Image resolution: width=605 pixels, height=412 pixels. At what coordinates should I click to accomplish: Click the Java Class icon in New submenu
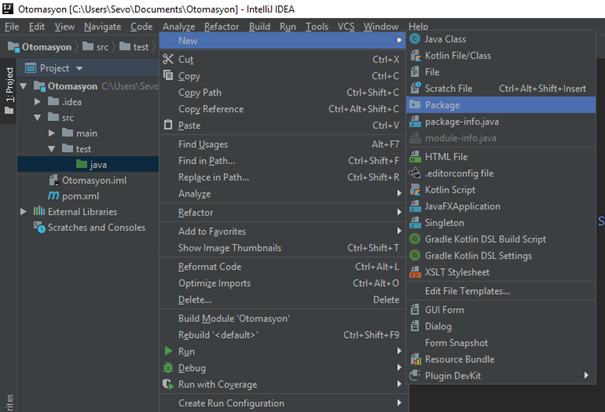click(415, 39)
